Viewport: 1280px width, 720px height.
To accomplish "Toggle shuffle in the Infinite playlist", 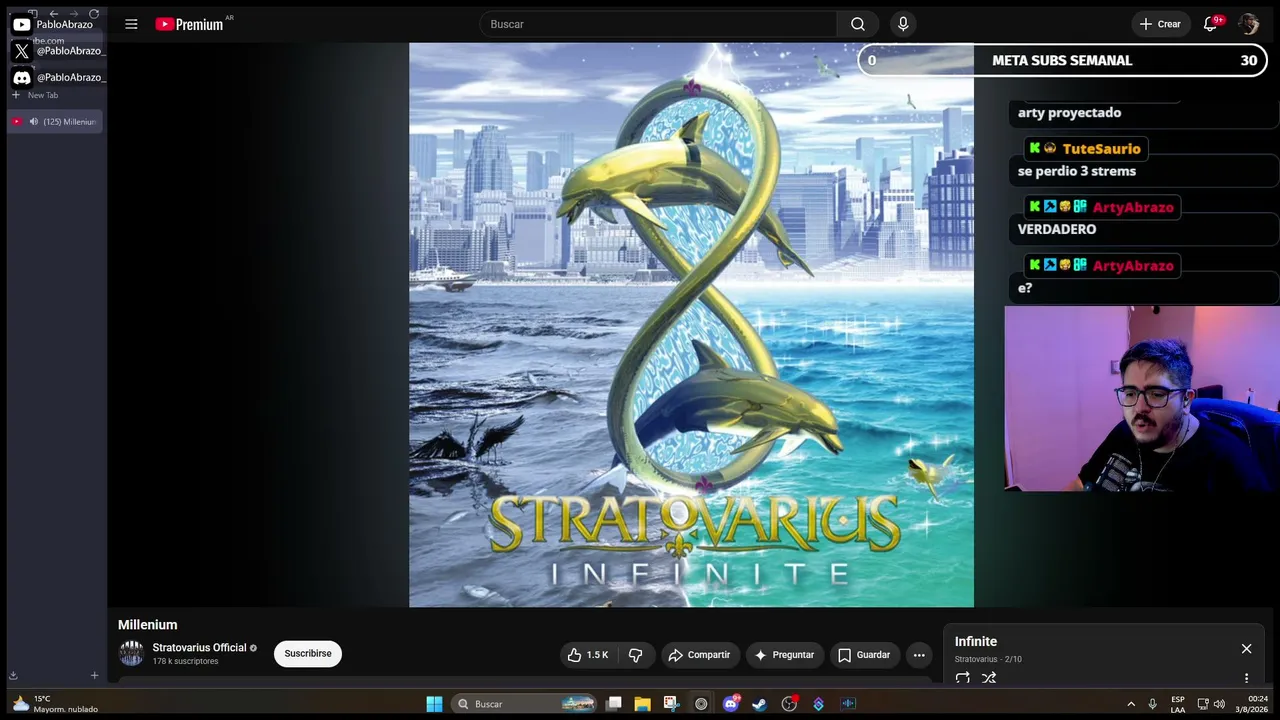I will point(989,678).
